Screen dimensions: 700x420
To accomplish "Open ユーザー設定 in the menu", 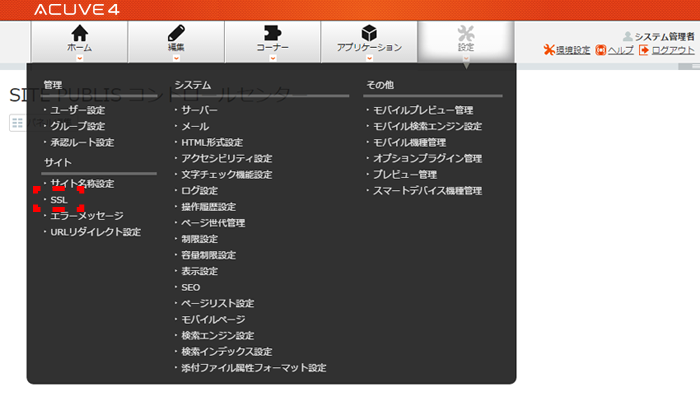I will (78, 110).
